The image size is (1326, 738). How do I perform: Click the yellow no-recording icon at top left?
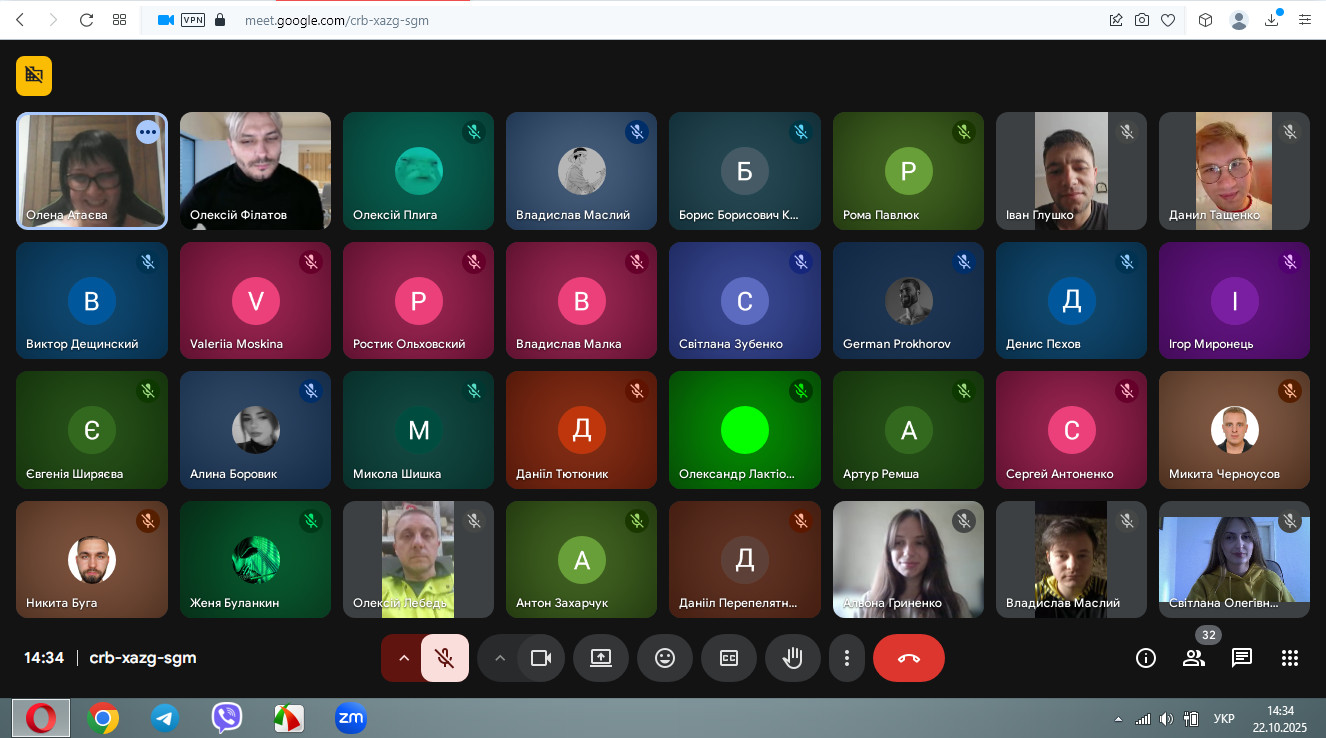34,76
